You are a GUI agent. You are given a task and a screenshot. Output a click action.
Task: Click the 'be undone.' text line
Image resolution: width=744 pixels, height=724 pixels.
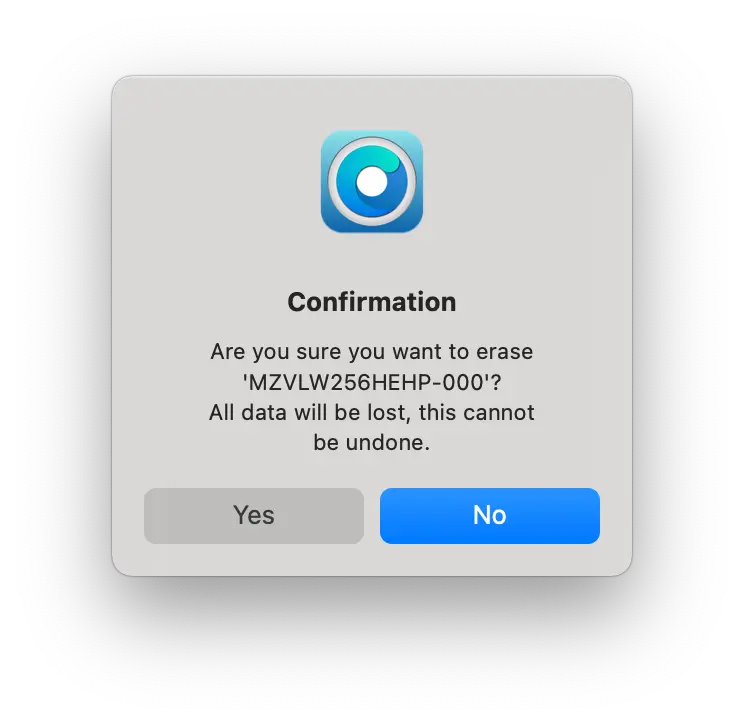pos(372,443)
